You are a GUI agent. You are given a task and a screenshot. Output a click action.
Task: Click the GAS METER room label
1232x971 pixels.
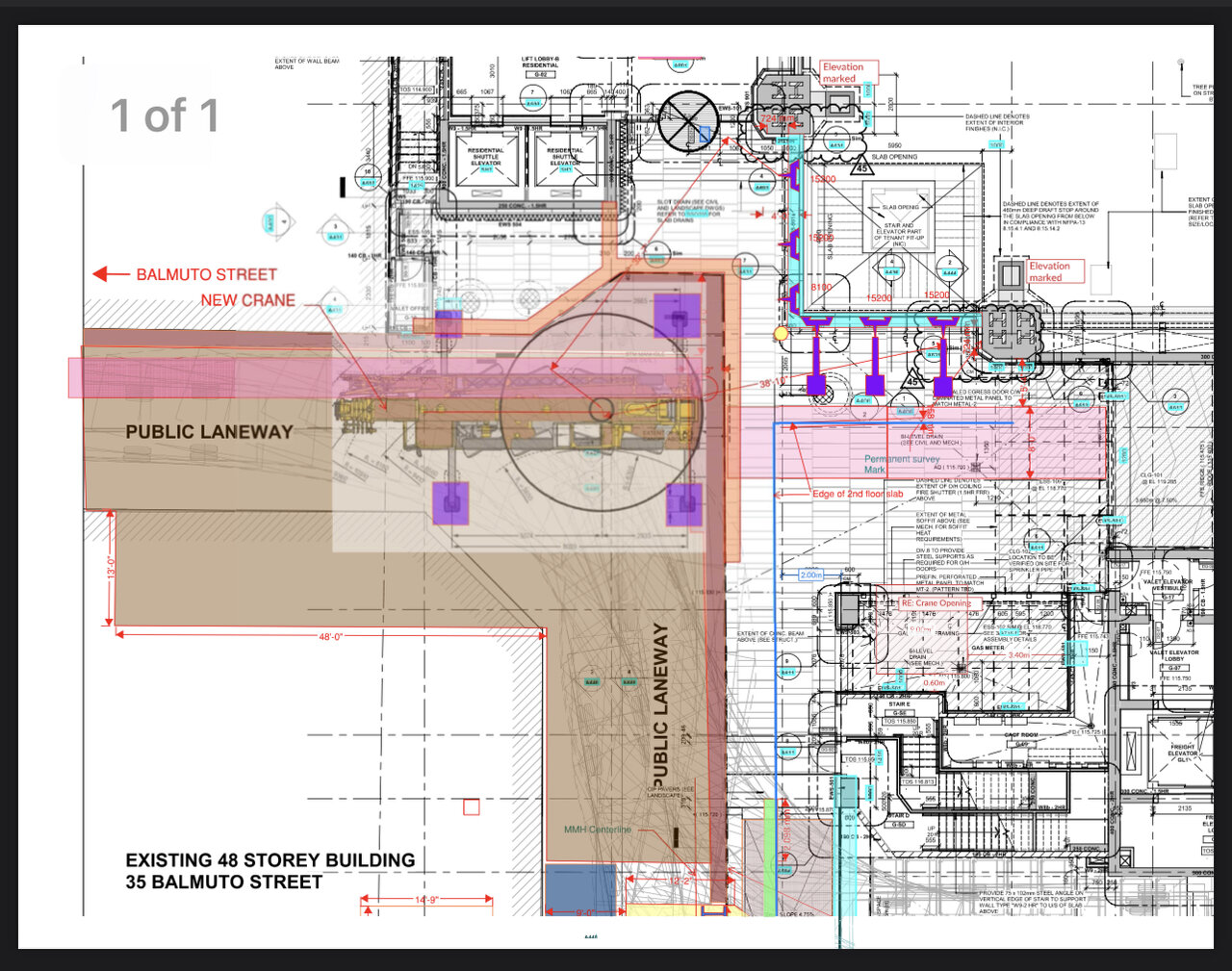pyautogui.click(x=988, y=648)
